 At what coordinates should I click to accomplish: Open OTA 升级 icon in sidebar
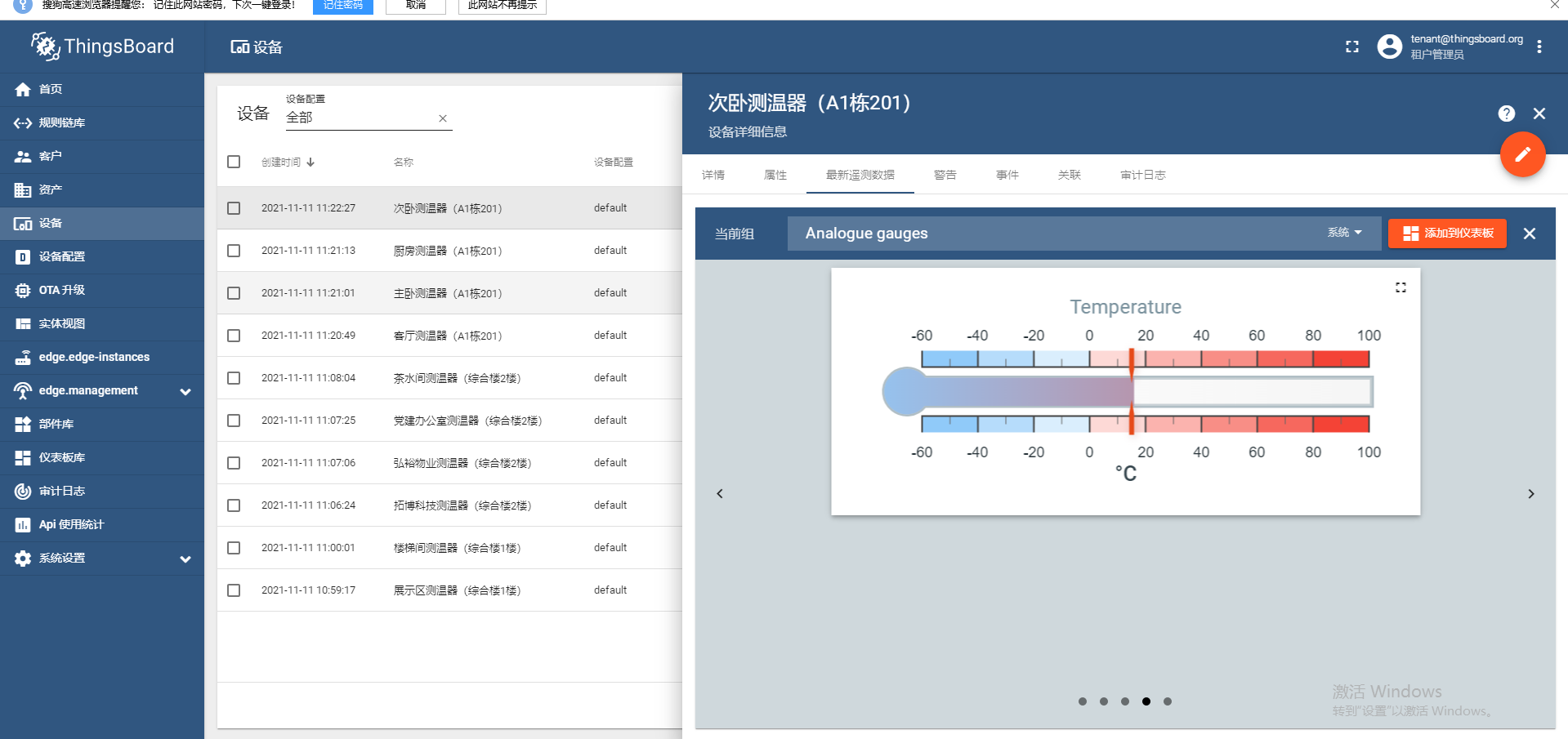pyautogui.click(x=23, y=291)
